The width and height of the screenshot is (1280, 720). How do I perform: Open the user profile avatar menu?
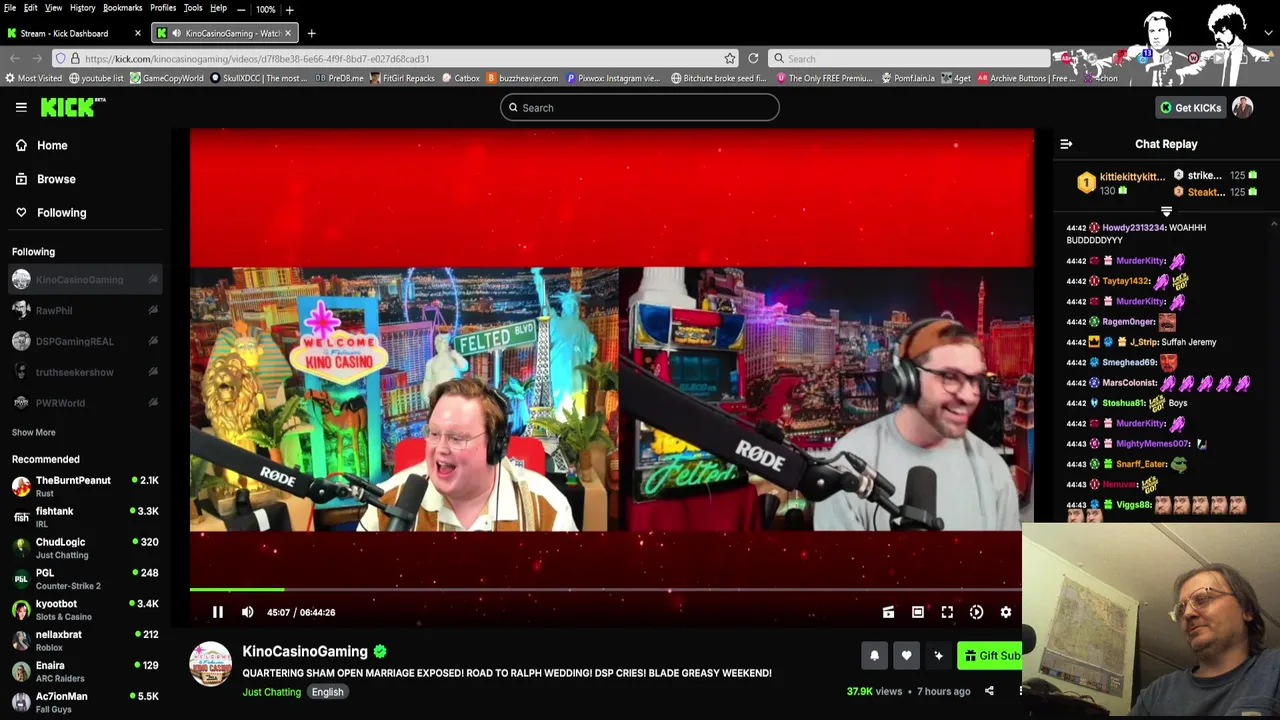pyautogui.click(x=1243, y=107)
